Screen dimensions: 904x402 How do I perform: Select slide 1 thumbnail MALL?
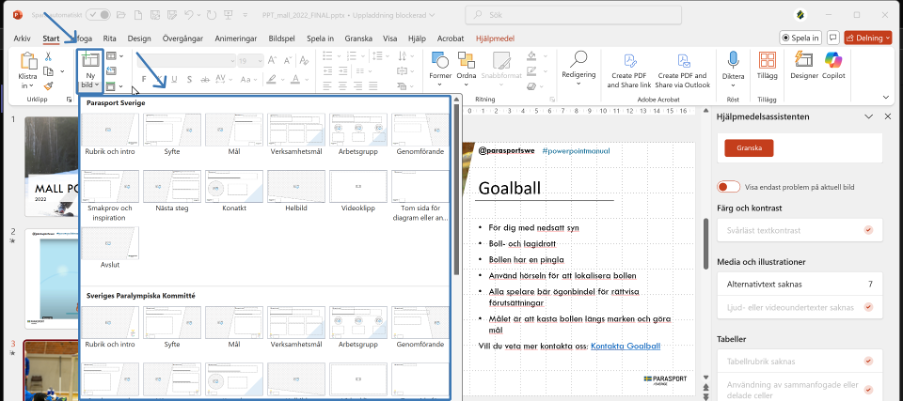[x=52, y=168]
